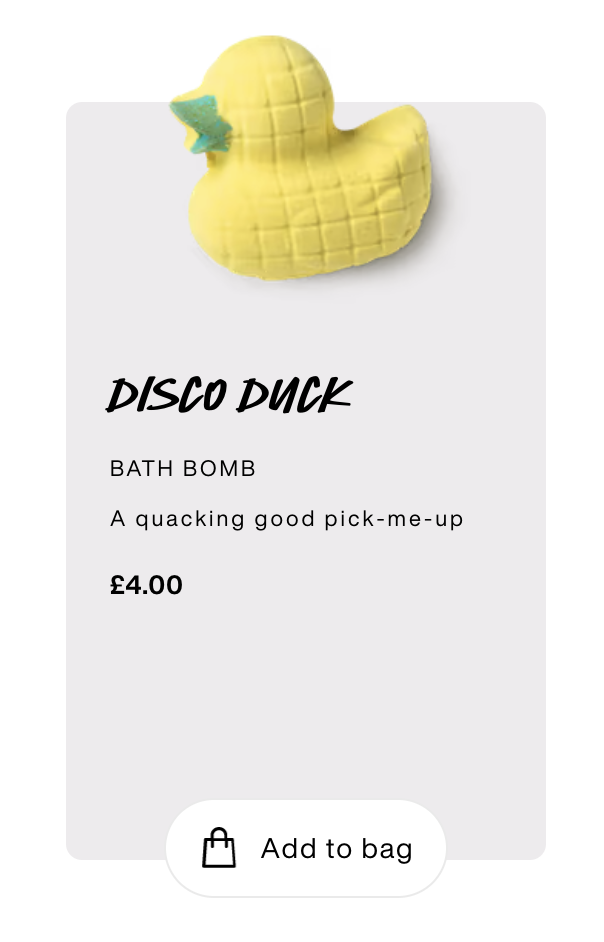The width and height of the screenshot is (604, 942).
Task: View the yellow duck bath bomb image
Action: (x=301, y=158)
